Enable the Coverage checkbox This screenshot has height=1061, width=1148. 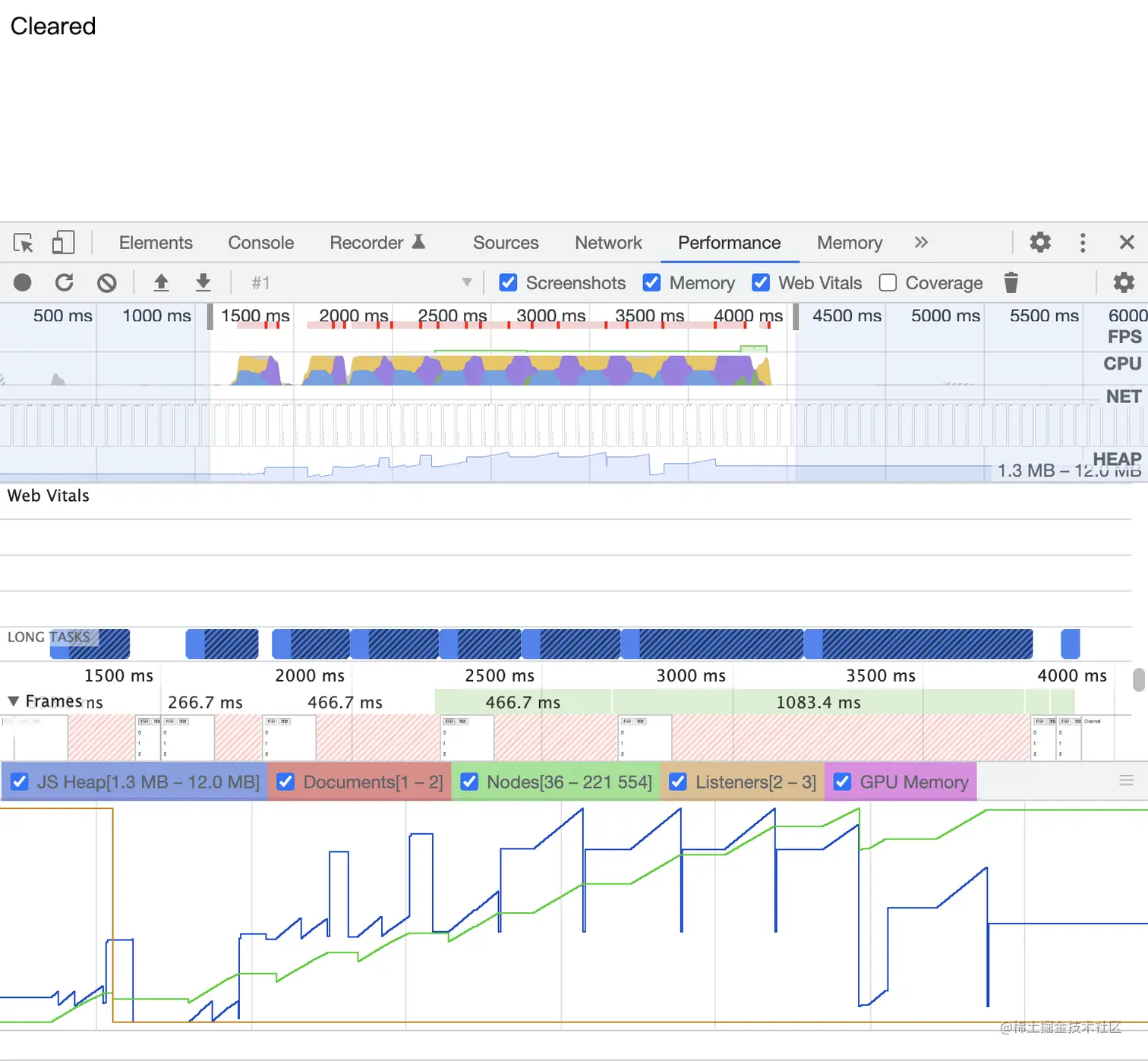coord(888,283)
